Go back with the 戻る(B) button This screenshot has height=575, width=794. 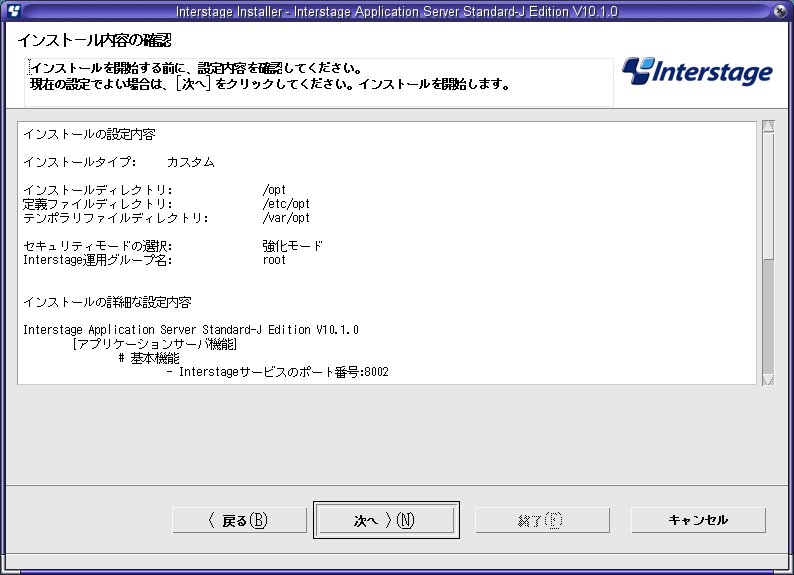pyautogui.click(x=240, y=520)
